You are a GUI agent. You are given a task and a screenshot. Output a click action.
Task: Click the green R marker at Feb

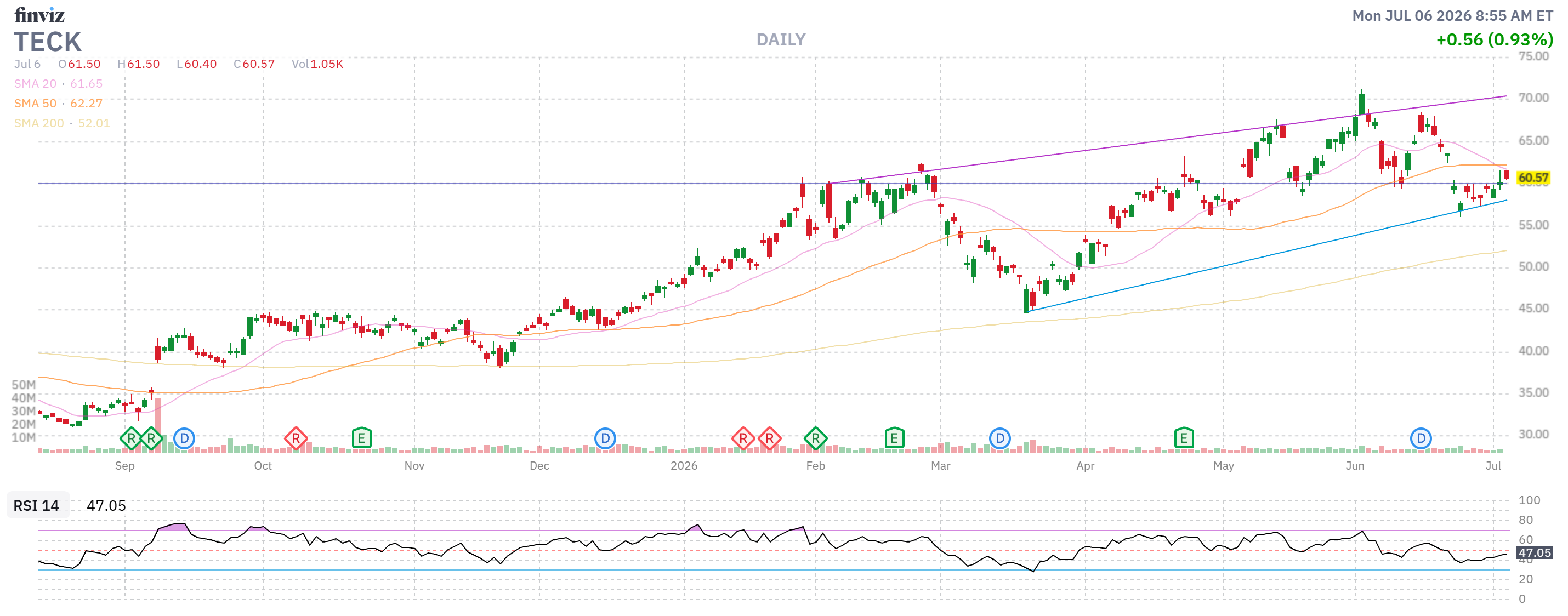[816, 438]
